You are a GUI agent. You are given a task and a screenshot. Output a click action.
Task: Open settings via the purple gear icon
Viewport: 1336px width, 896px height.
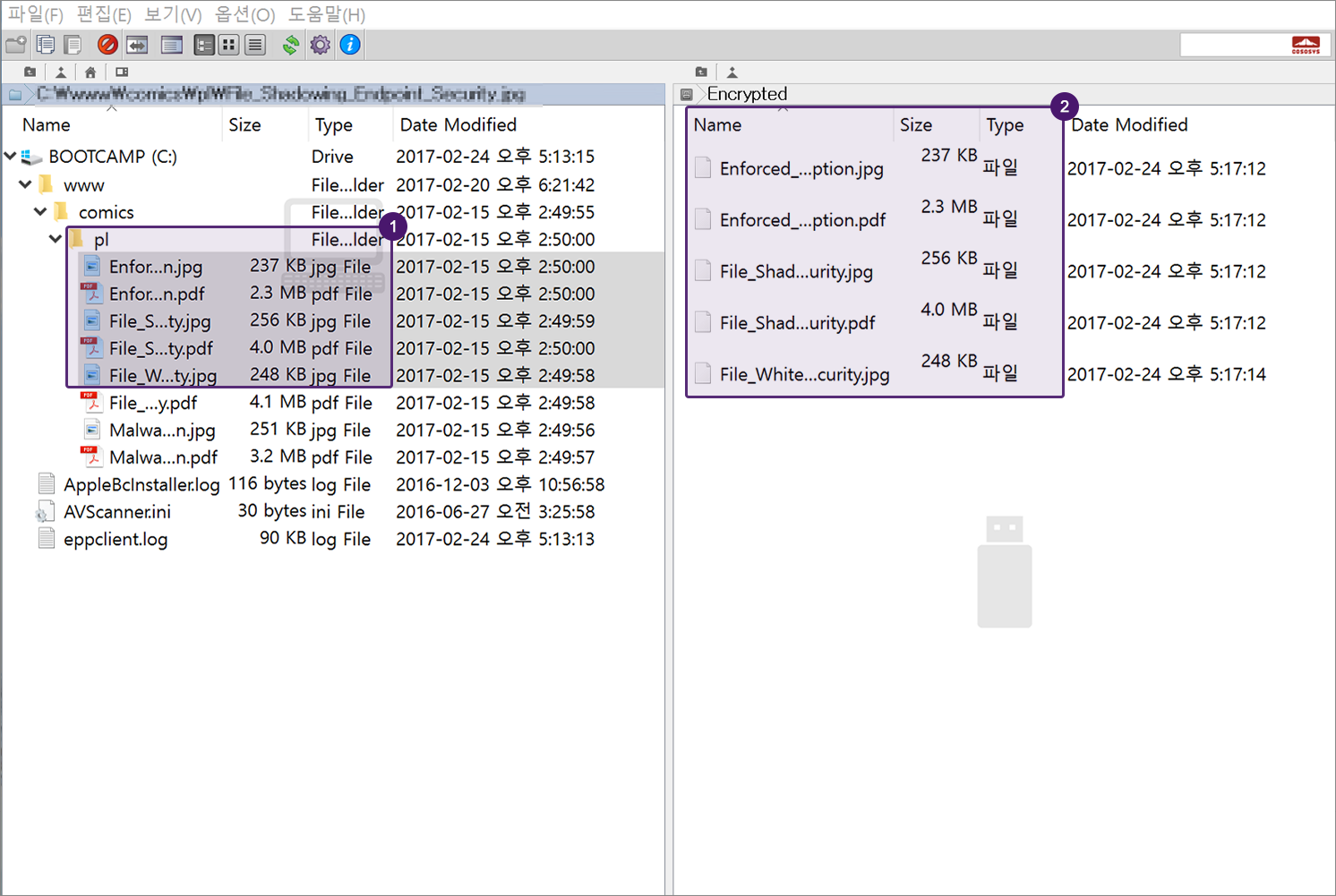[x=320, y=45]
